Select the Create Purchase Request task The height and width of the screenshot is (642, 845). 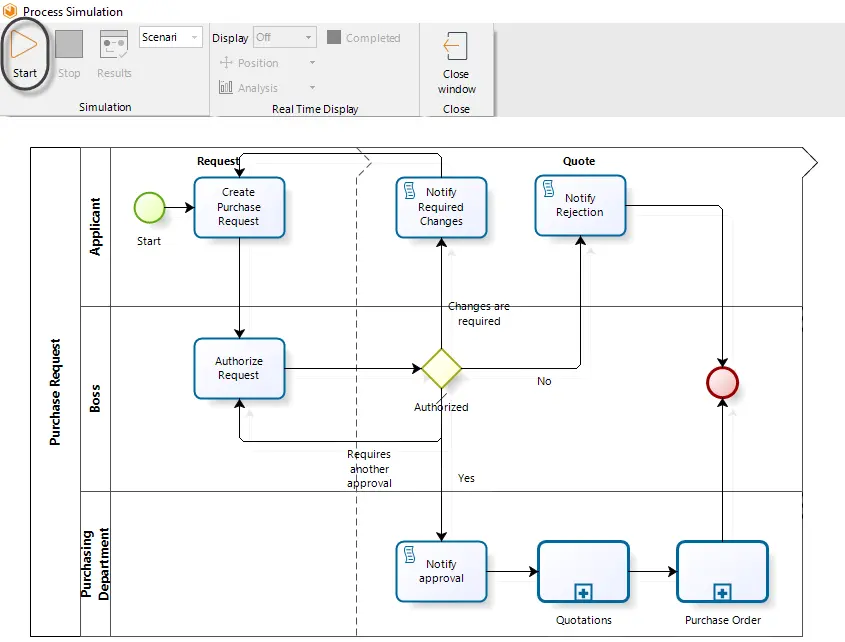point(239,207)
